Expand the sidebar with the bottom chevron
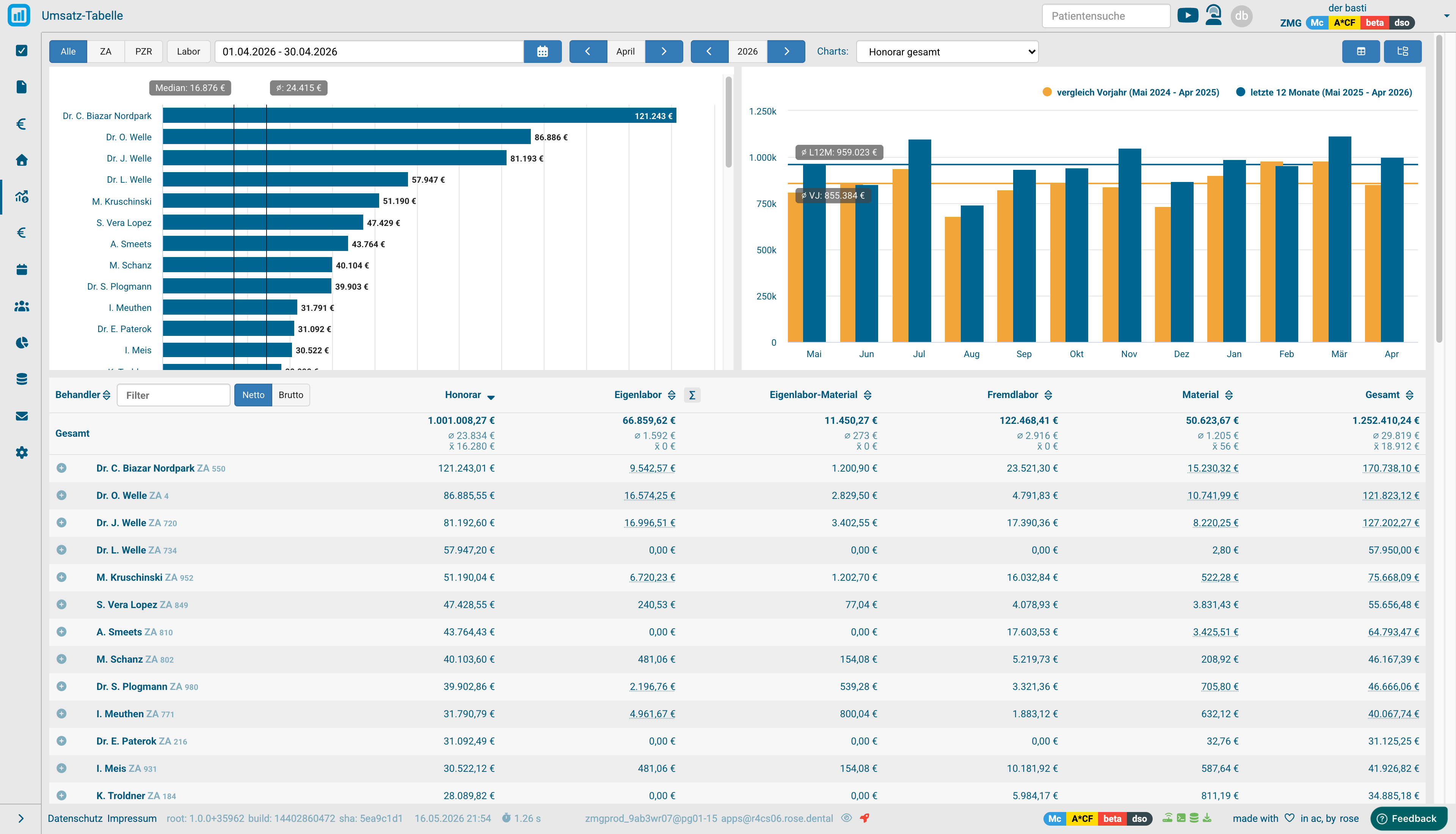The width and height of the screenshot is (1456, 834). pos(21,818)
